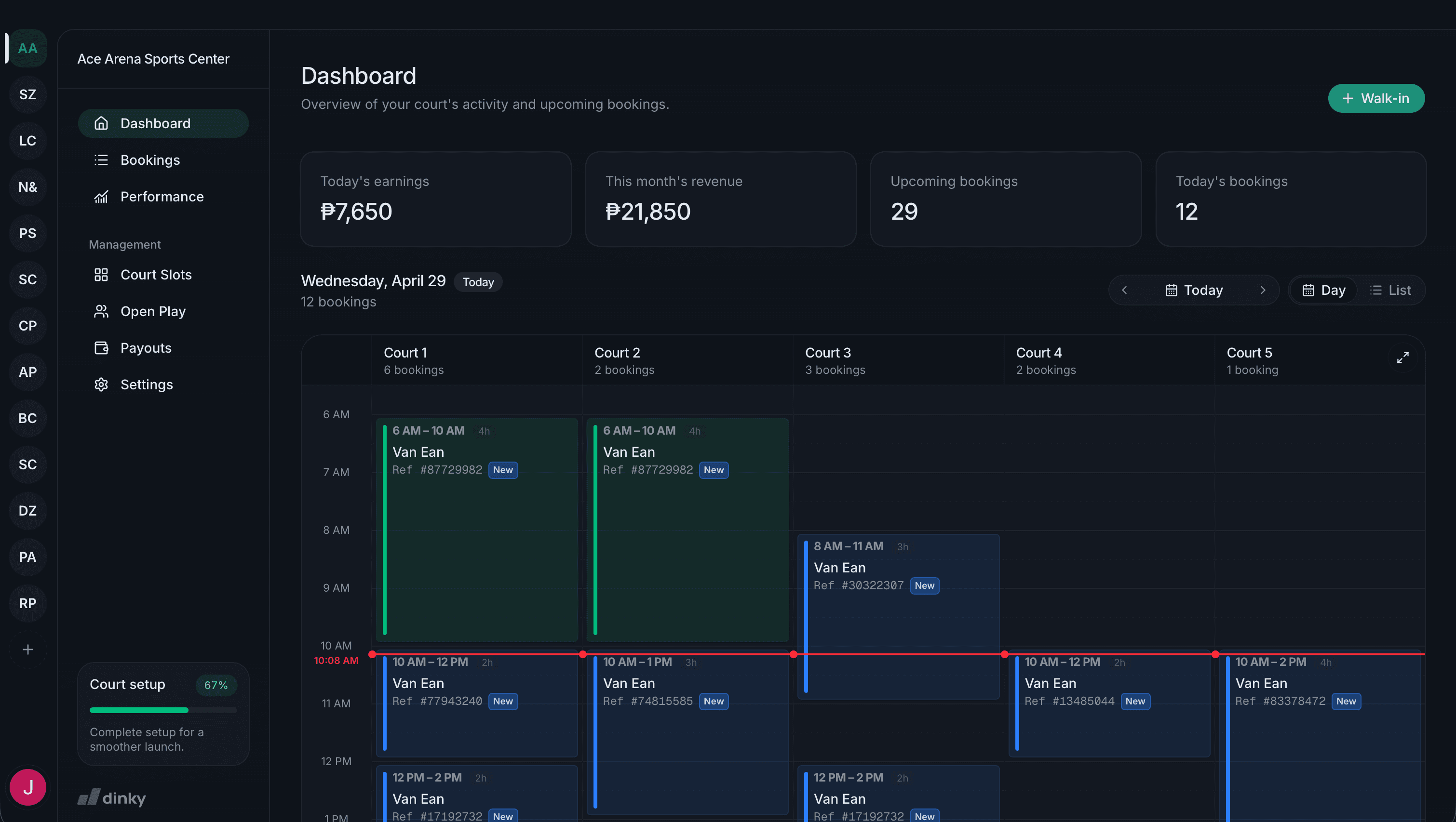
Task: Switch to the PS workspace
Action: pyautogui.click(x=27, y=233)
